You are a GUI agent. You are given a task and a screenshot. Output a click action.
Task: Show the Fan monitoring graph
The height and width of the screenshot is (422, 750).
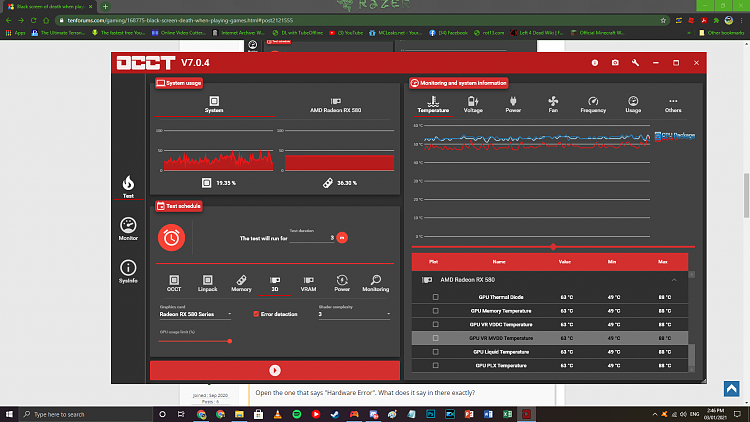pos(553,104)
